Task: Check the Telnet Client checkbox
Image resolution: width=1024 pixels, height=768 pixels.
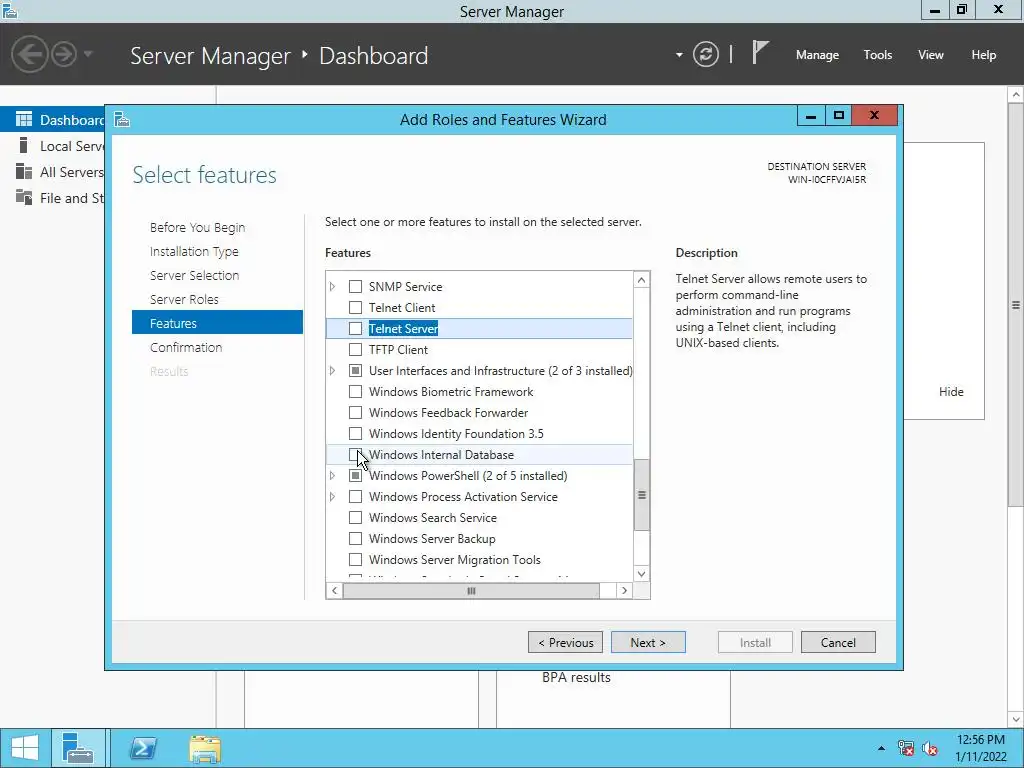Action: [x=355, y=308]
